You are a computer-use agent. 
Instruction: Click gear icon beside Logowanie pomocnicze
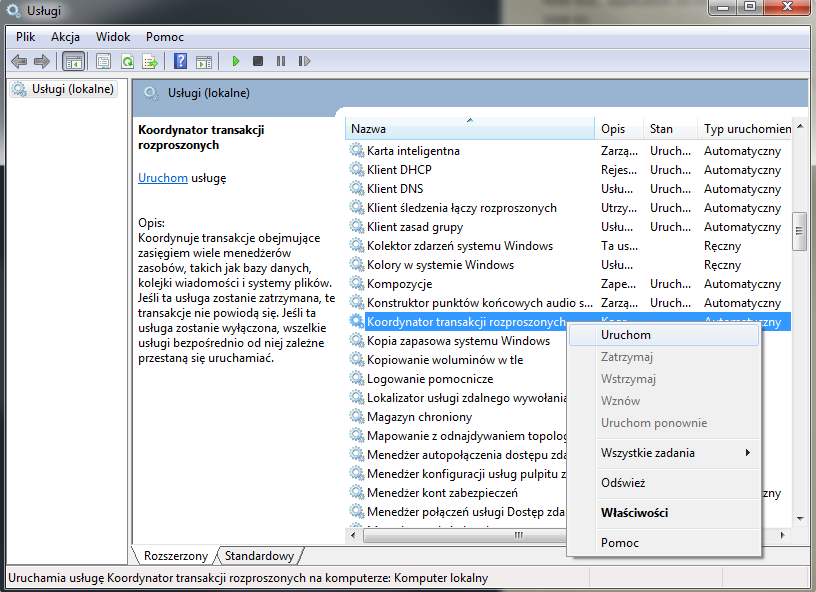(x=356, y=379)
